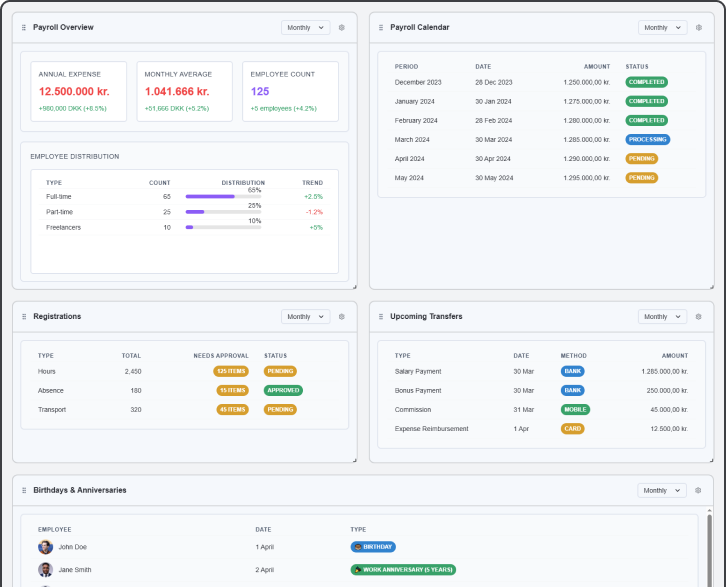The image size is (726, 587).
Task: Click the Freelancers +5% trend
Action: [316, 228]
